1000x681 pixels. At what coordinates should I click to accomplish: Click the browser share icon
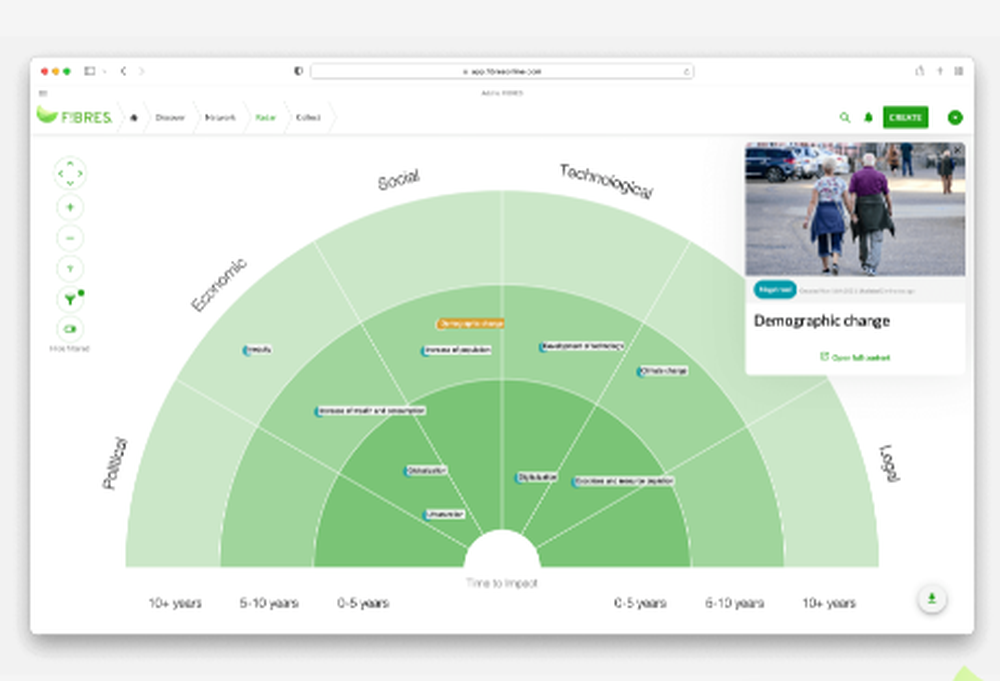click(920, 71)
